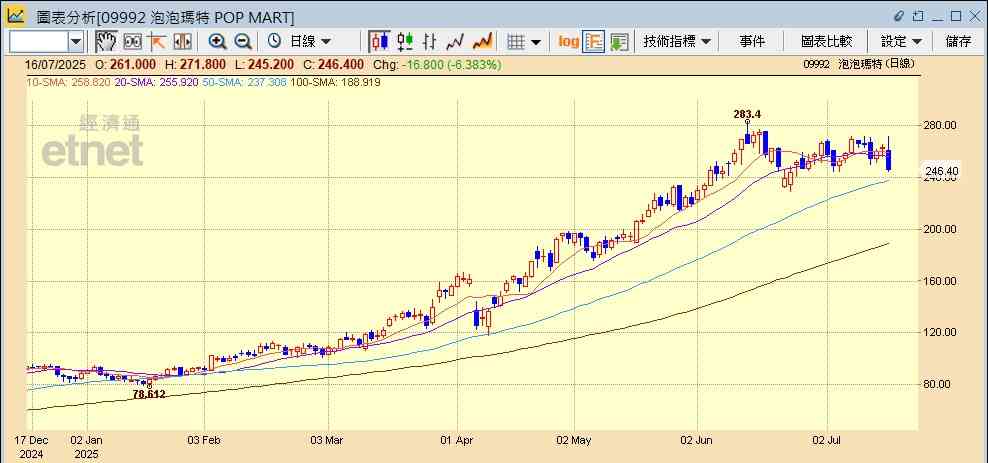Screen dimensions: 988x463
Task: Click the grid lines icon
Action: [x=516, y=42]
